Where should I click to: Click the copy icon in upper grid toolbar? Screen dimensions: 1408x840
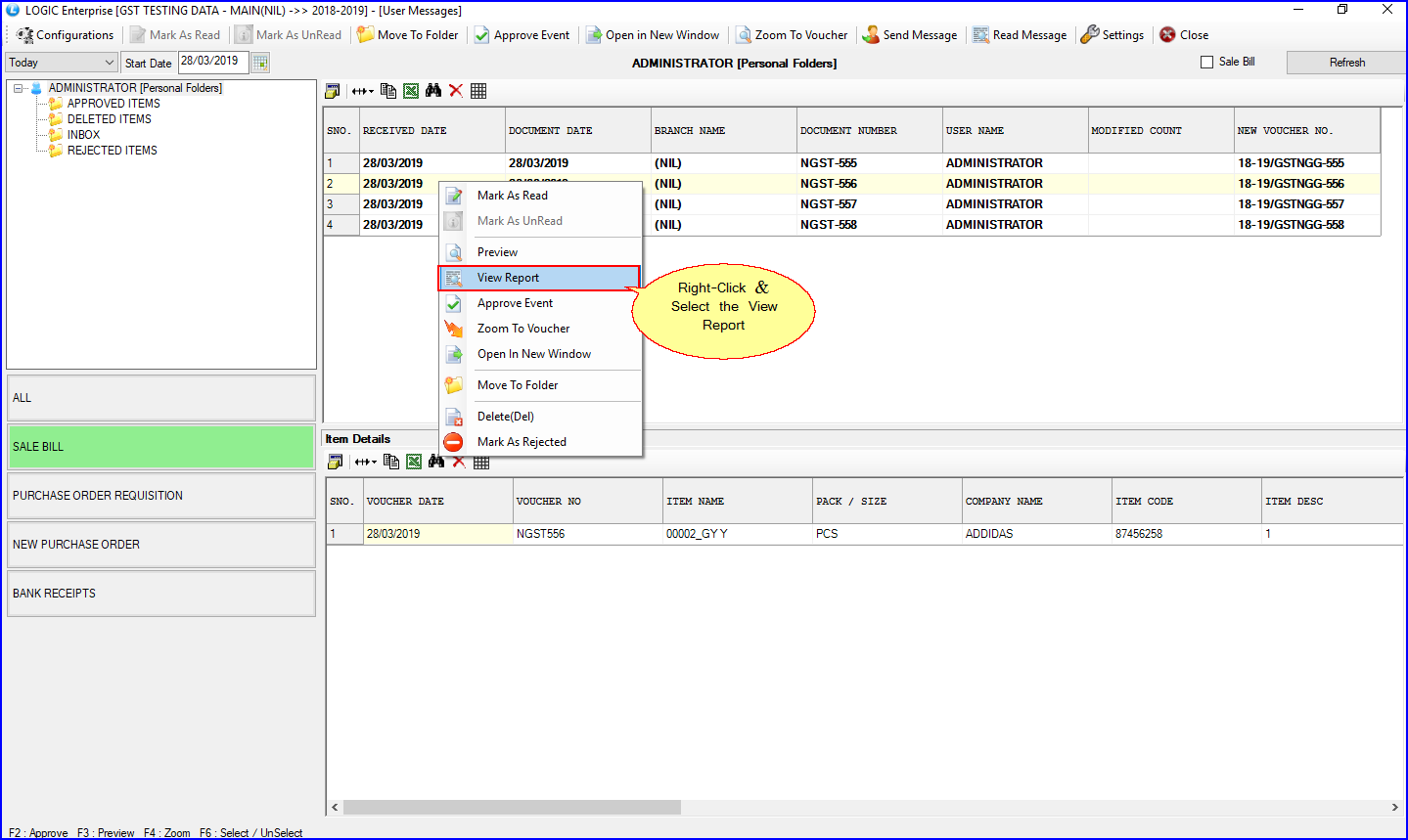[x=388, y=91]
